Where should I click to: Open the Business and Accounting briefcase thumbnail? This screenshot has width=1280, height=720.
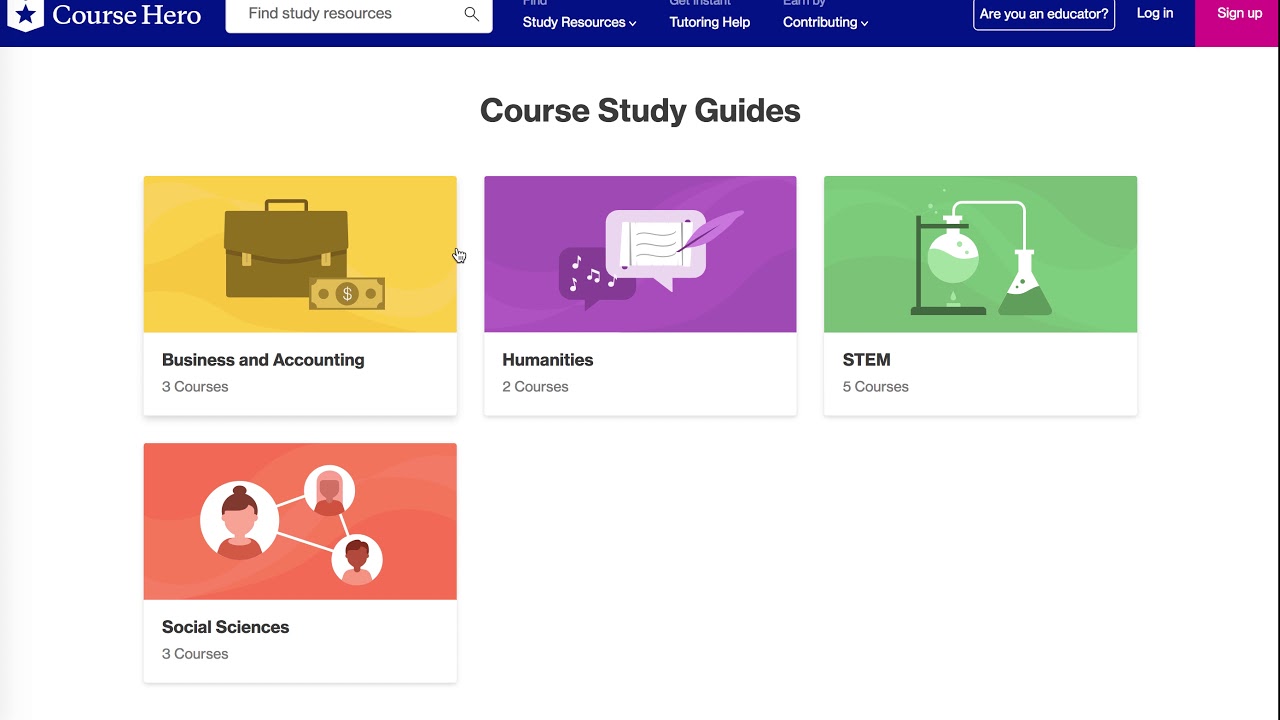pos(300,254)
